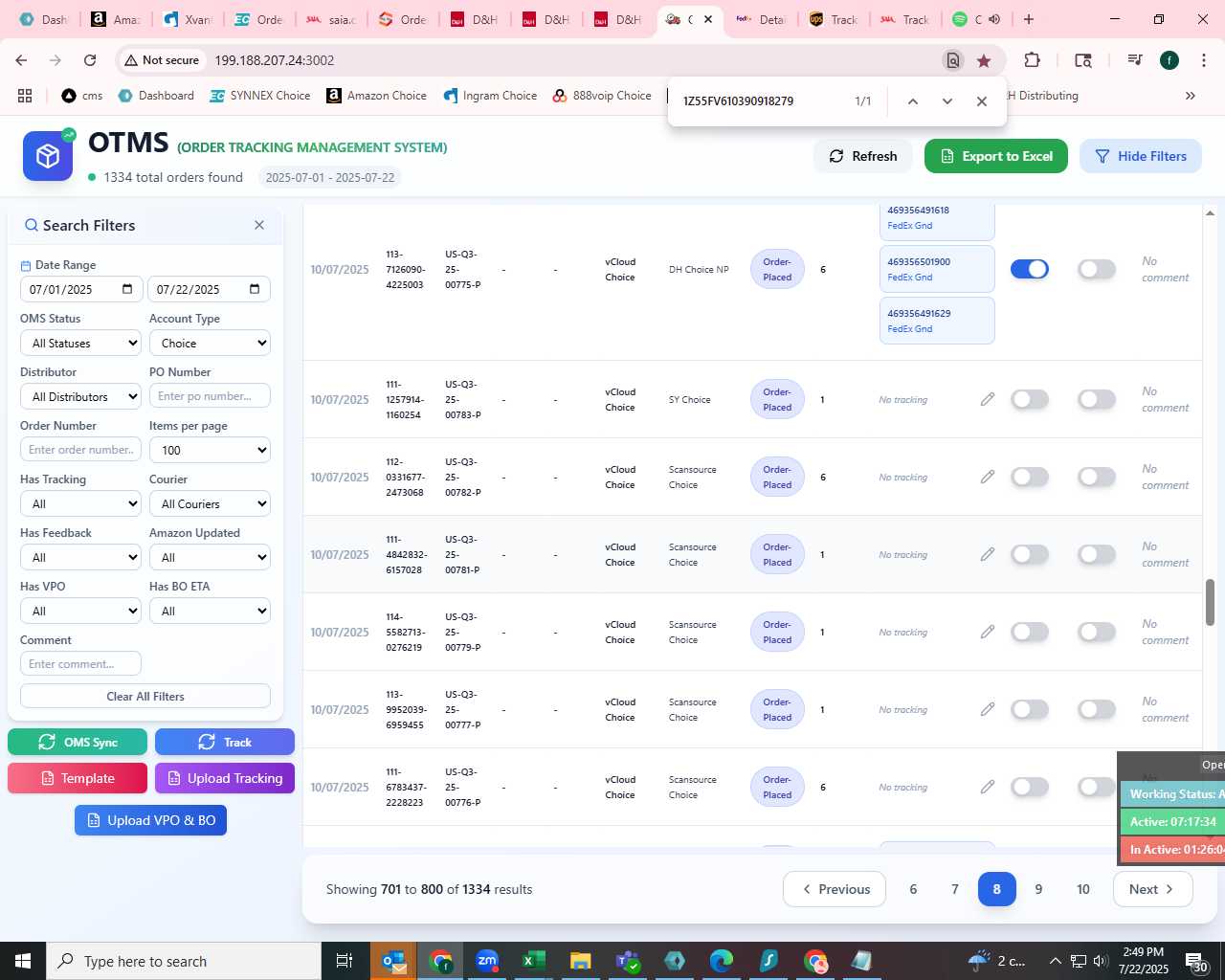This screenshot has height=980, width=1225.
Task: Click Upload Tracking button
Action: click(x=225, y=778)
